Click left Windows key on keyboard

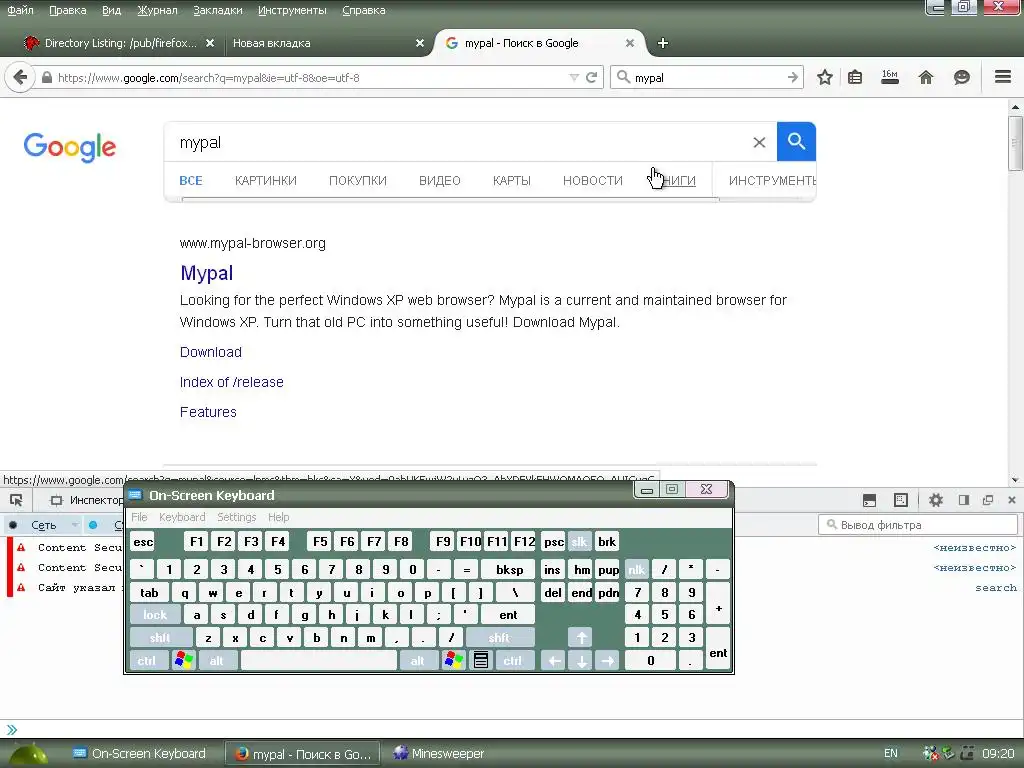click(184, 660)
